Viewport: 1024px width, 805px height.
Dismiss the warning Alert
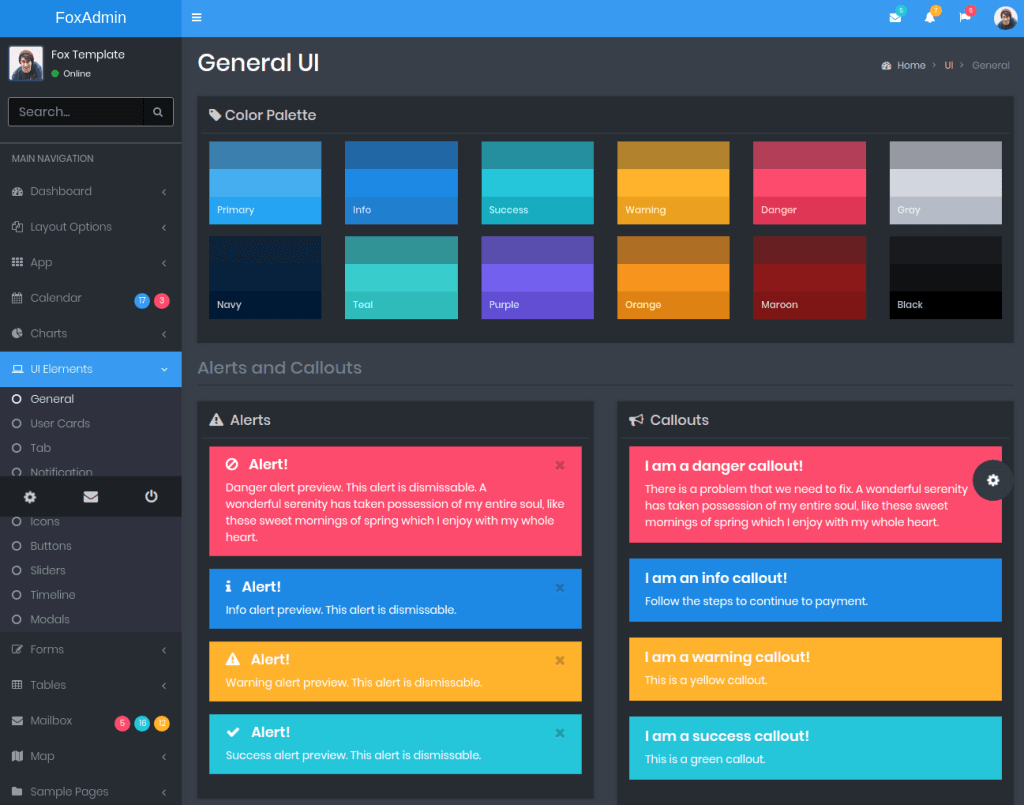click(x=560, y=660)
